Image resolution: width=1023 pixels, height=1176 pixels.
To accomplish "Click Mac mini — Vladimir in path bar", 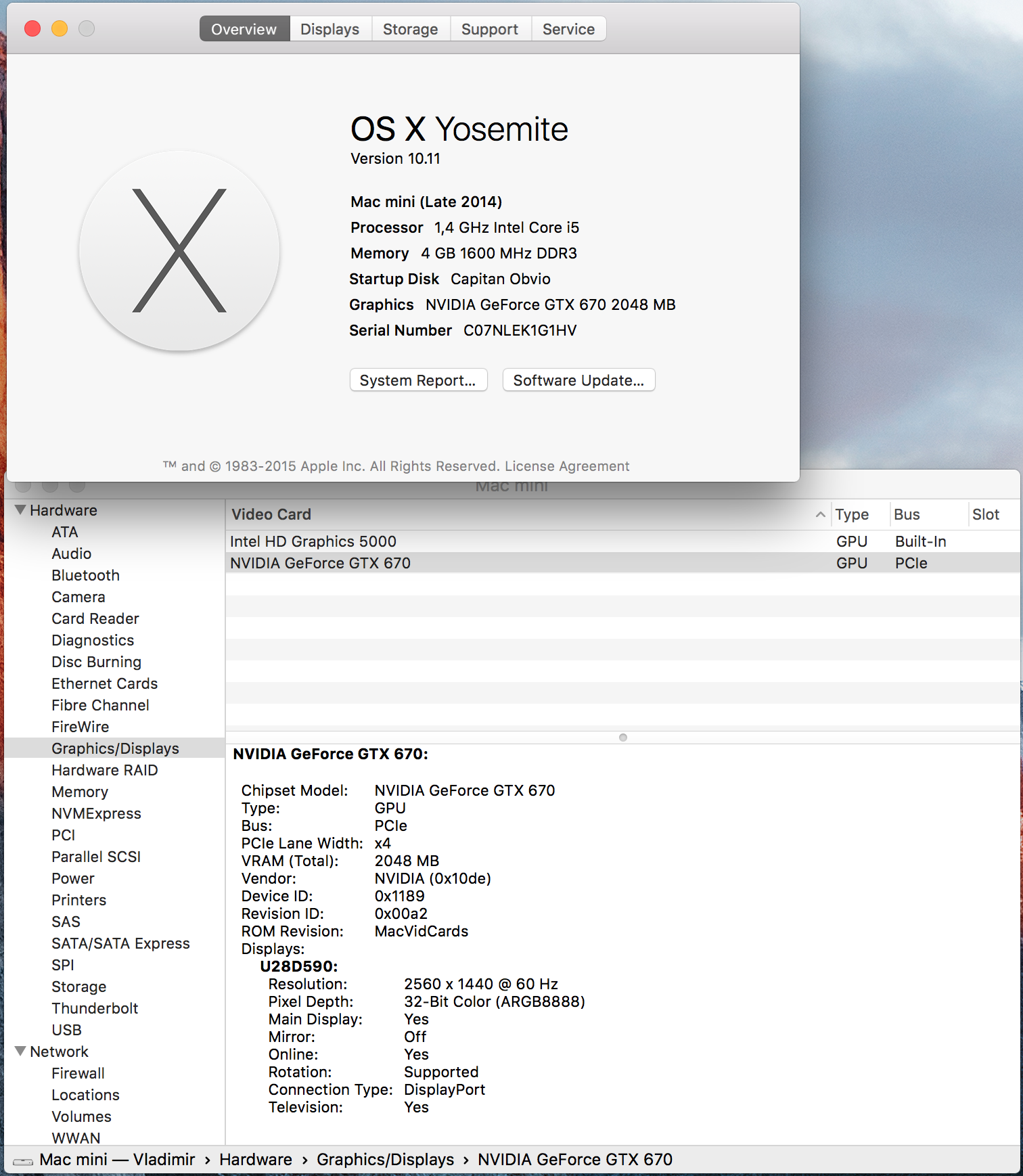I will (x=117, y=1159).
